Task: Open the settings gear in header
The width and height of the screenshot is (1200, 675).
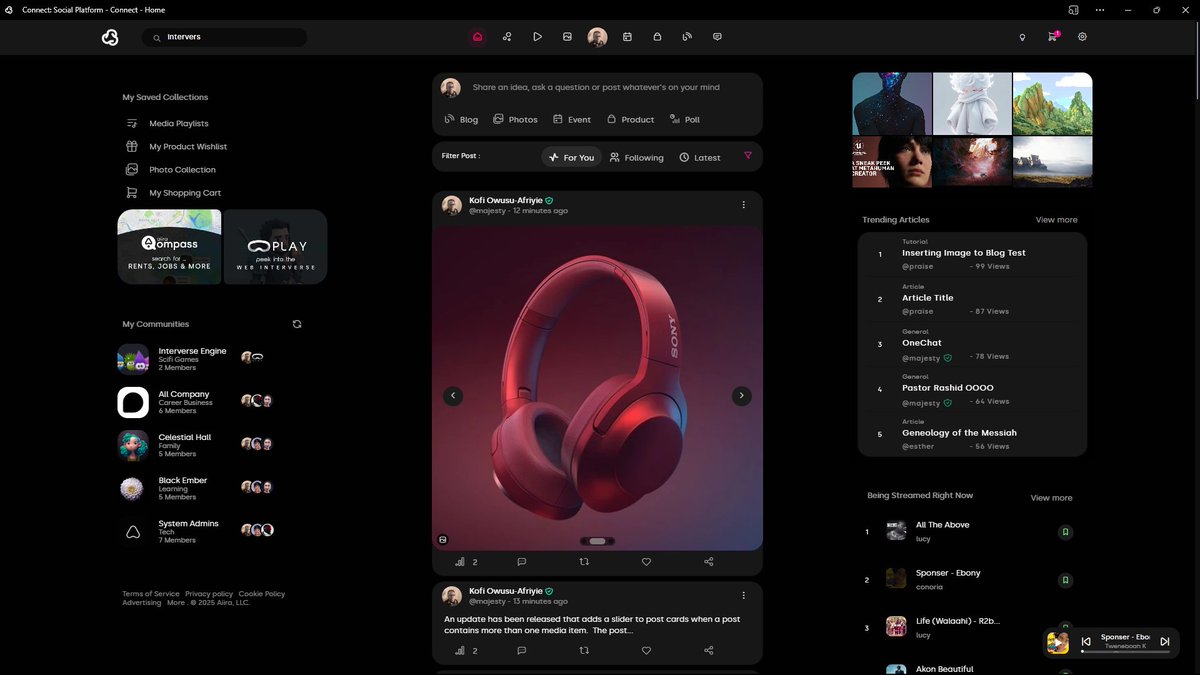Action: (1082, 37)
